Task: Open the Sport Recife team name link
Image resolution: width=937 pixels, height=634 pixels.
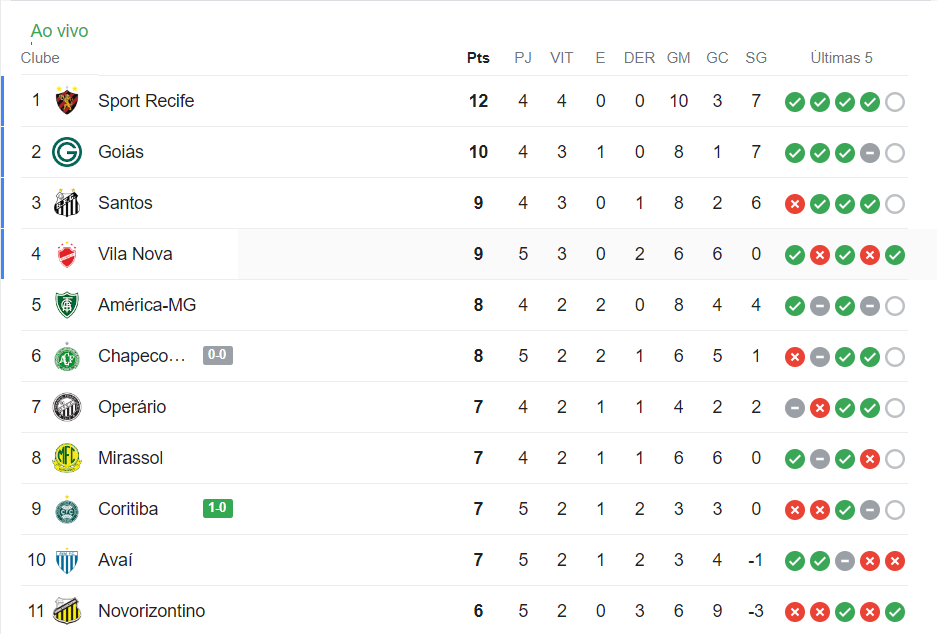Action: (x=146, y=101)
